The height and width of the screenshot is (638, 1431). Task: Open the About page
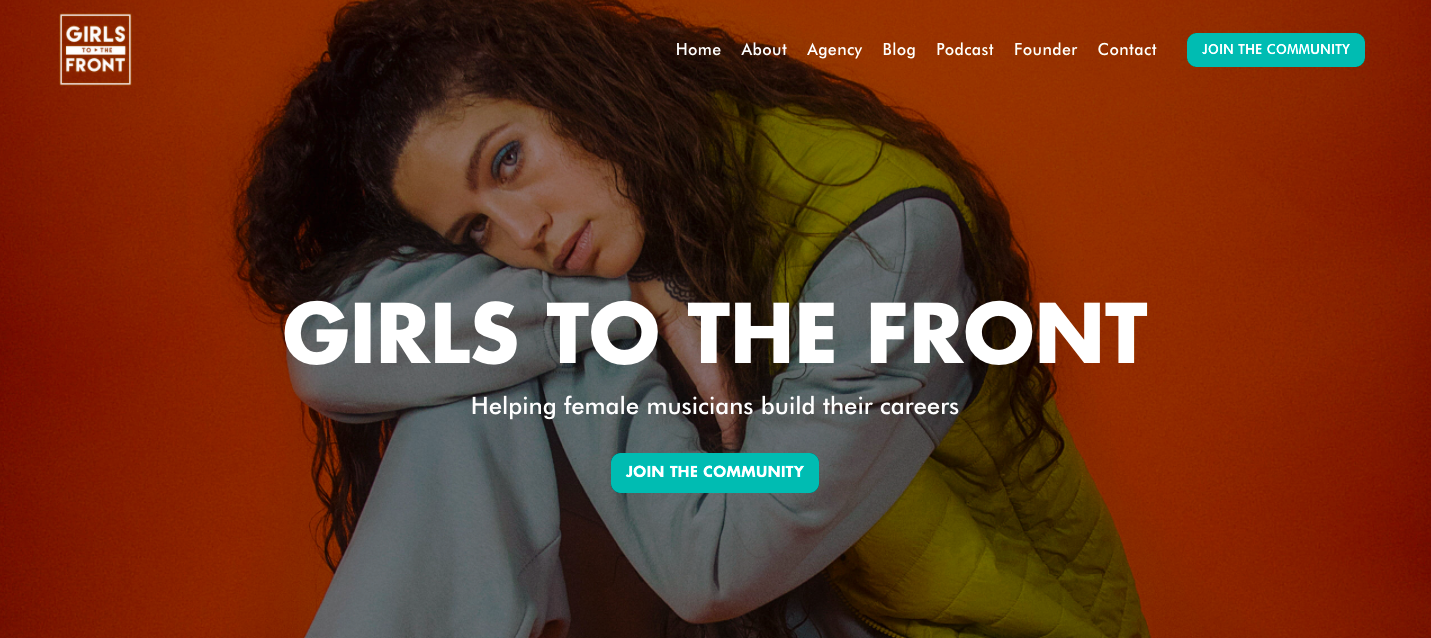[764, 50]
